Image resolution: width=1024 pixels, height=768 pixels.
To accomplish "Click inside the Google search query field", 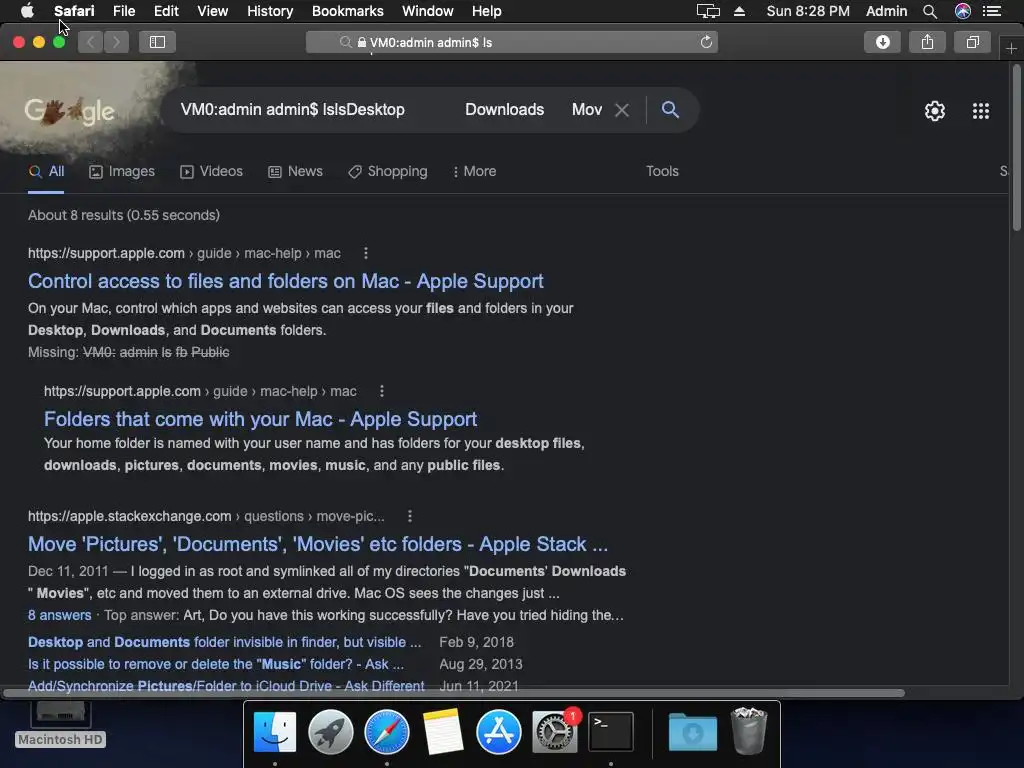I will click(x=392, y=110).
